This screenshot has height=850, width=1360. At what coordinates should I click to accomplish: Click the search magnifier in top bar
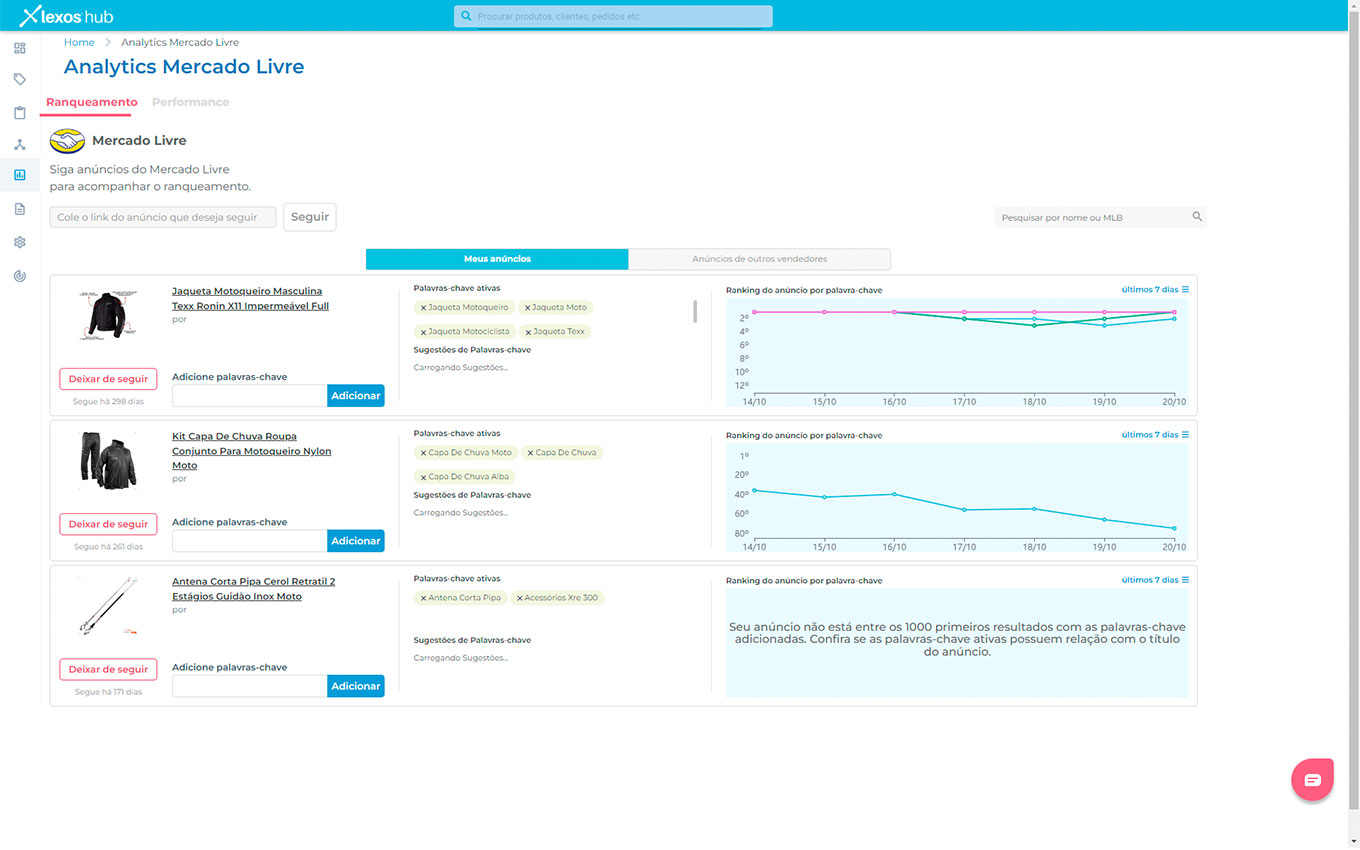[466, 16]
